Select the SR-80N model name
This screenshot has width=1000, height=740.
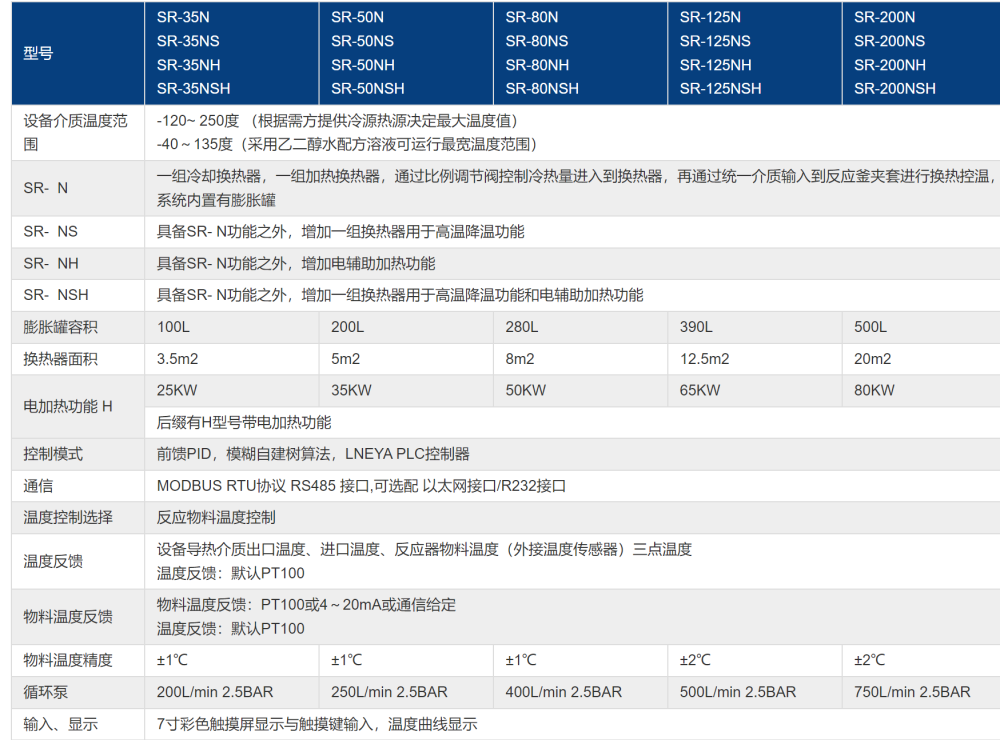[530, 17]
